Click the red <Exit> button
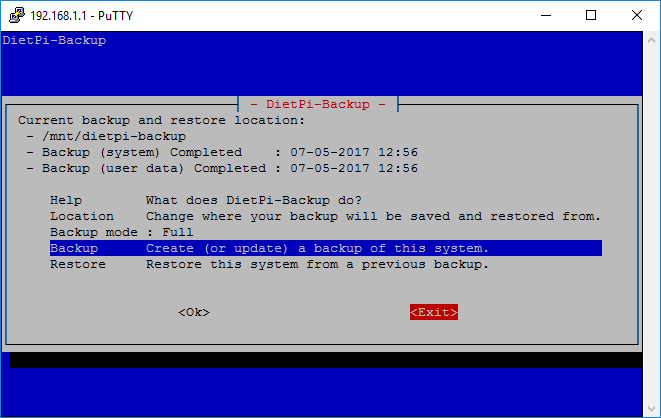This screenshot has height=418, width=661. 434,312
